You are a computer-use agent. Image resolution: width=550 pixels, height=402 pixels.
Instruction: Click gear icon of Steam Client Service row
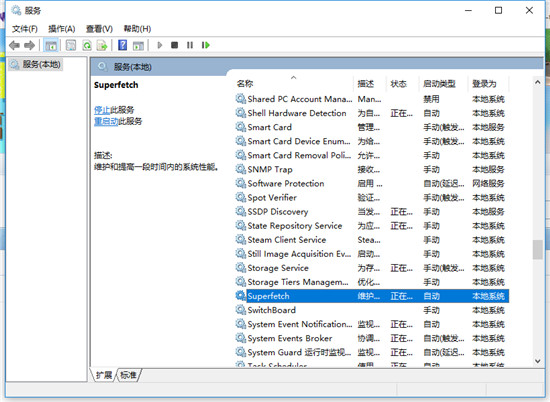click(241, 240)
